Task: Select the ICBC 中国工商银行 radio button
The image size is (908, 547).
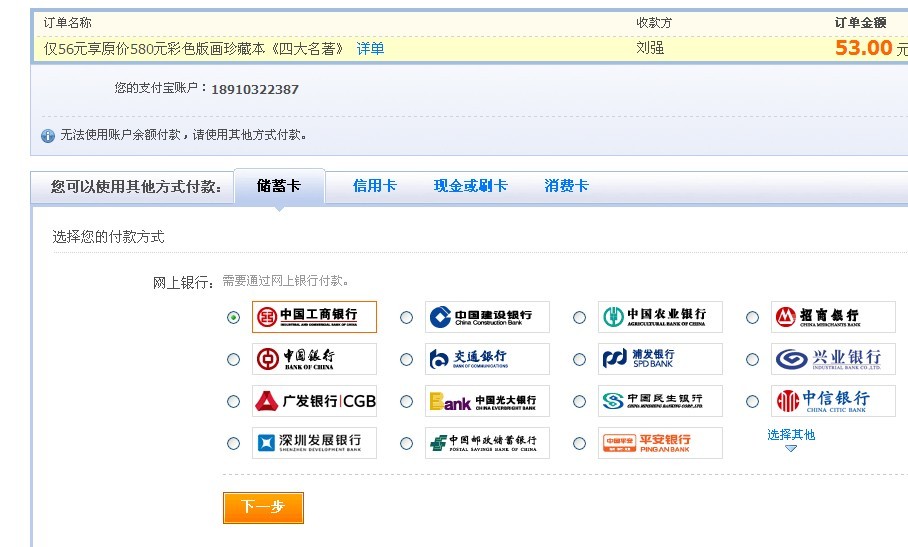Action: click(x=233, y=317)
